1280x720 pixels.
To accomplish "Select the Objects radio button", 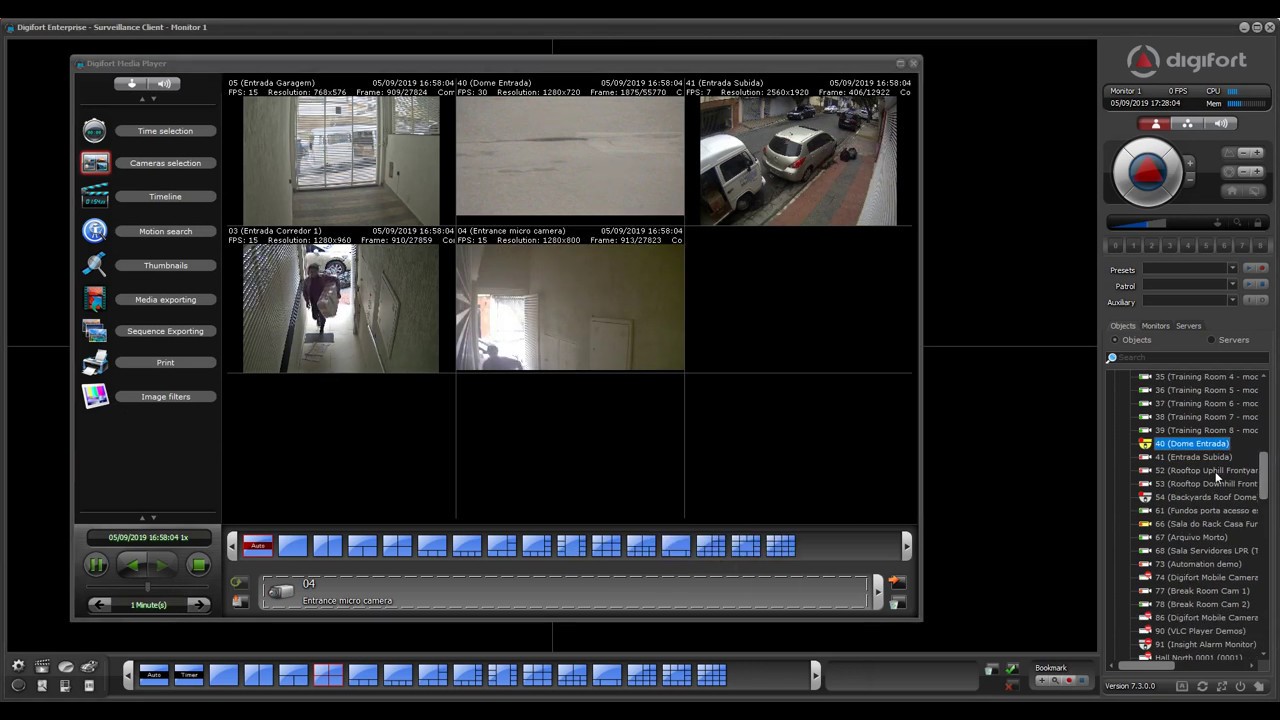I will [1115, 340].
